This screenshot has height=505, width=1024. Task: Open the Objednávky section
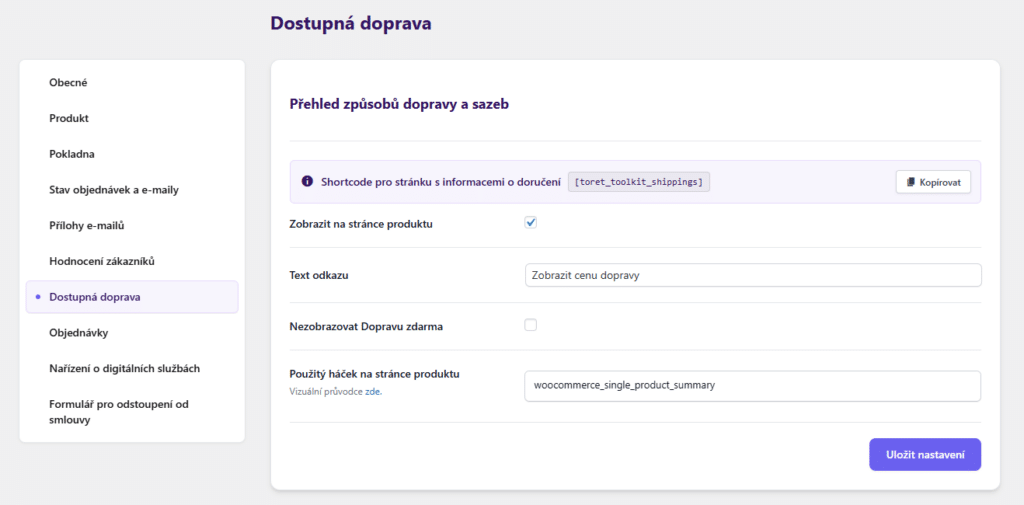(78, 333)
